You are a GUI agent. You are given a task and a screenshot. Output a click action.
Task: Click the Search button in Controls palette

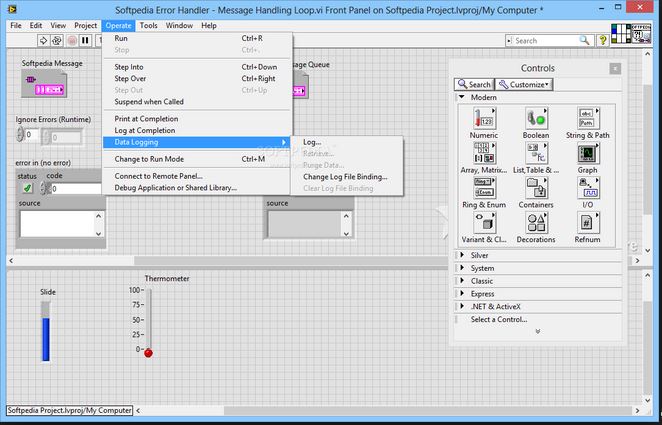[x=474, y=85]
